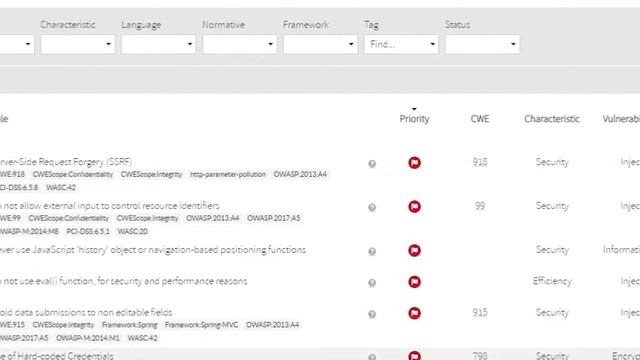
Task: Open help icon for external input resource identifiers rule
Action: tap(372, 207)
